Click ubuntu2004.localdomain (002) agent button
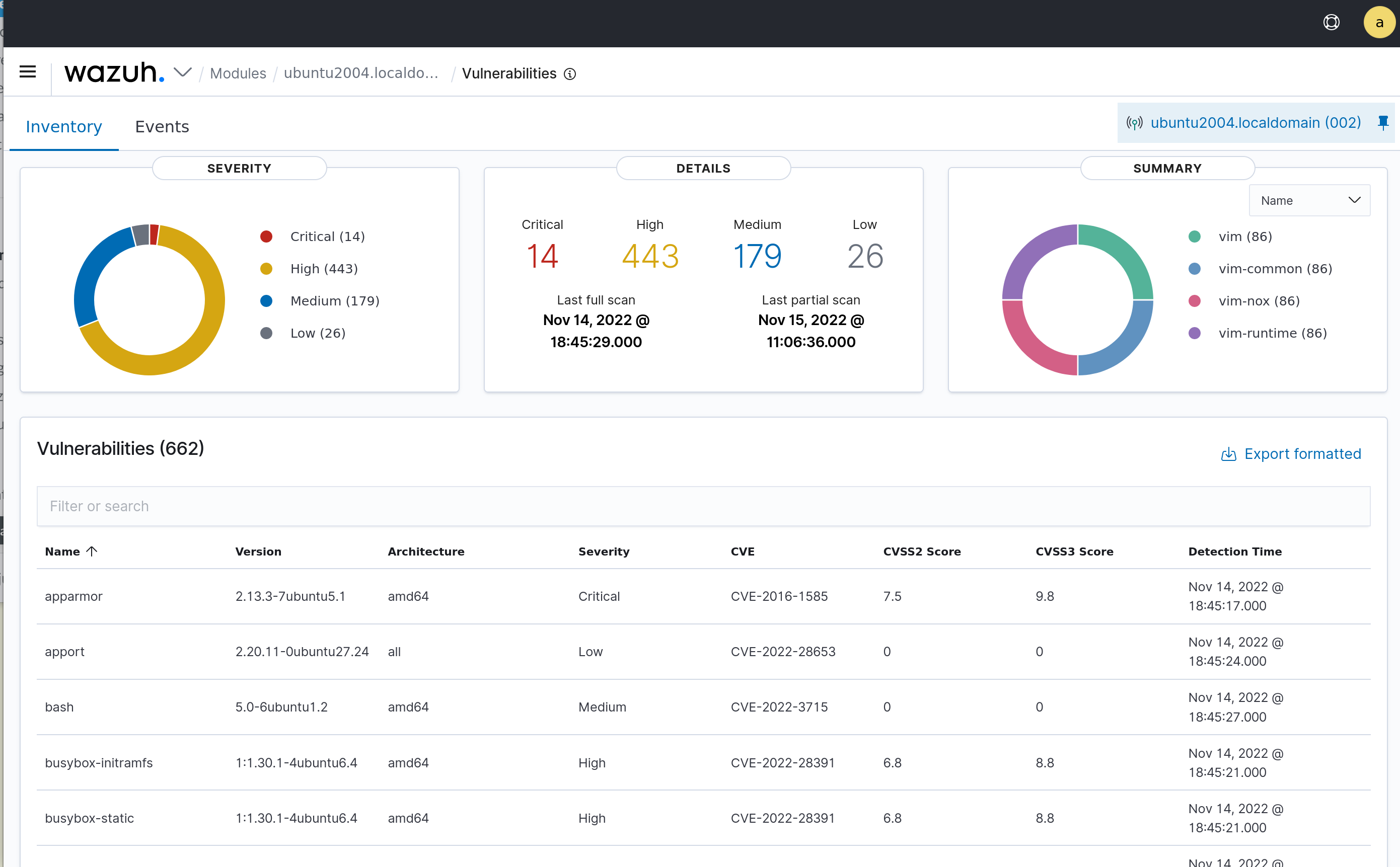Viewport: 1400px width, 867px height. (1256, 123)
